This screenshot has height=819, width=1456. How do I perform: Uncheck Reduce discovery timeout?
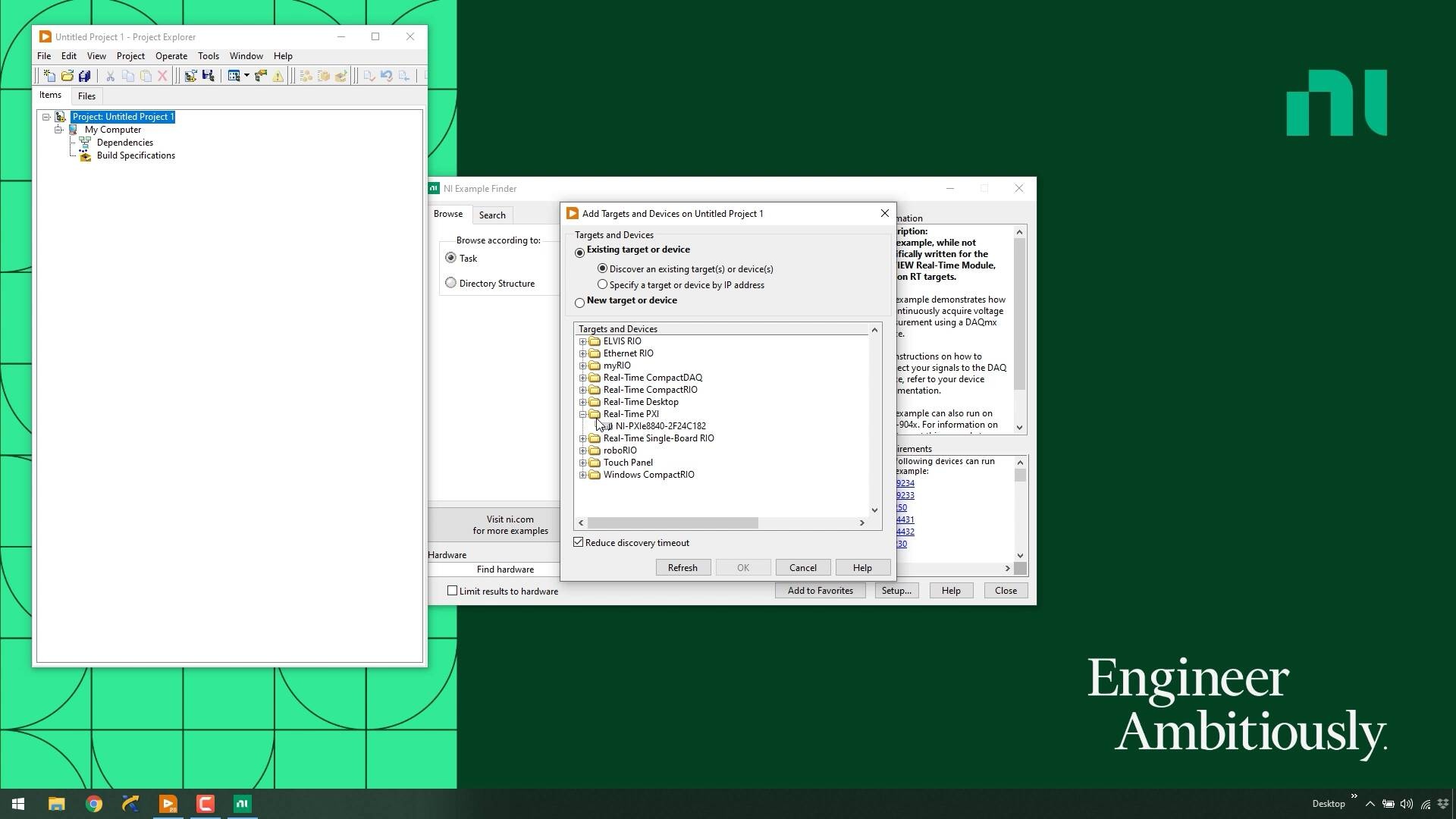click(x=579, y=543)
